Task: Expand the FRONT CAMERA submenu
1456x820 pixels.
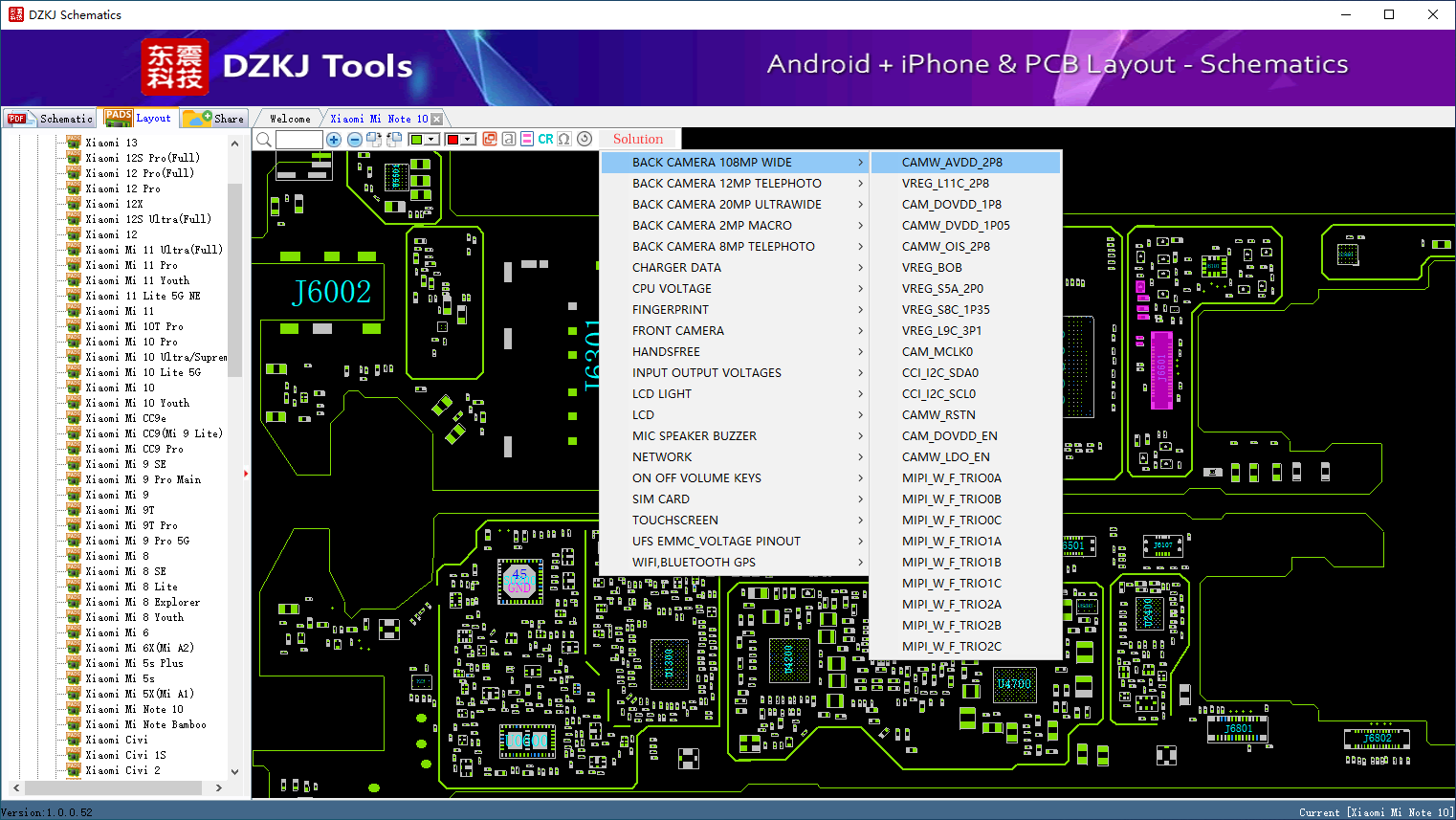Action: (x=735, y=331)
